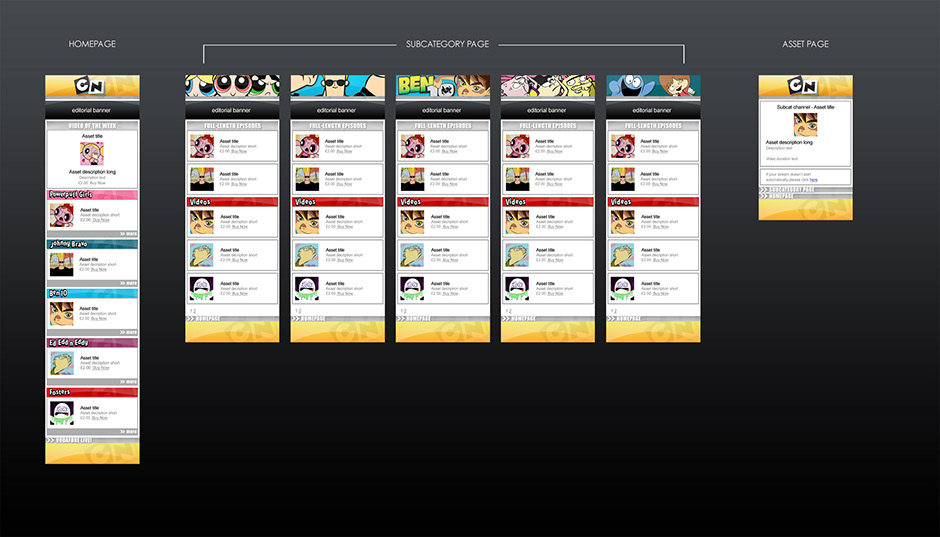Image resolution: width=940 pixels, height=537 pixels.
Task: Click the Ed Edd n Eddy section header on Homepage
Action: [x=92, y=342]
